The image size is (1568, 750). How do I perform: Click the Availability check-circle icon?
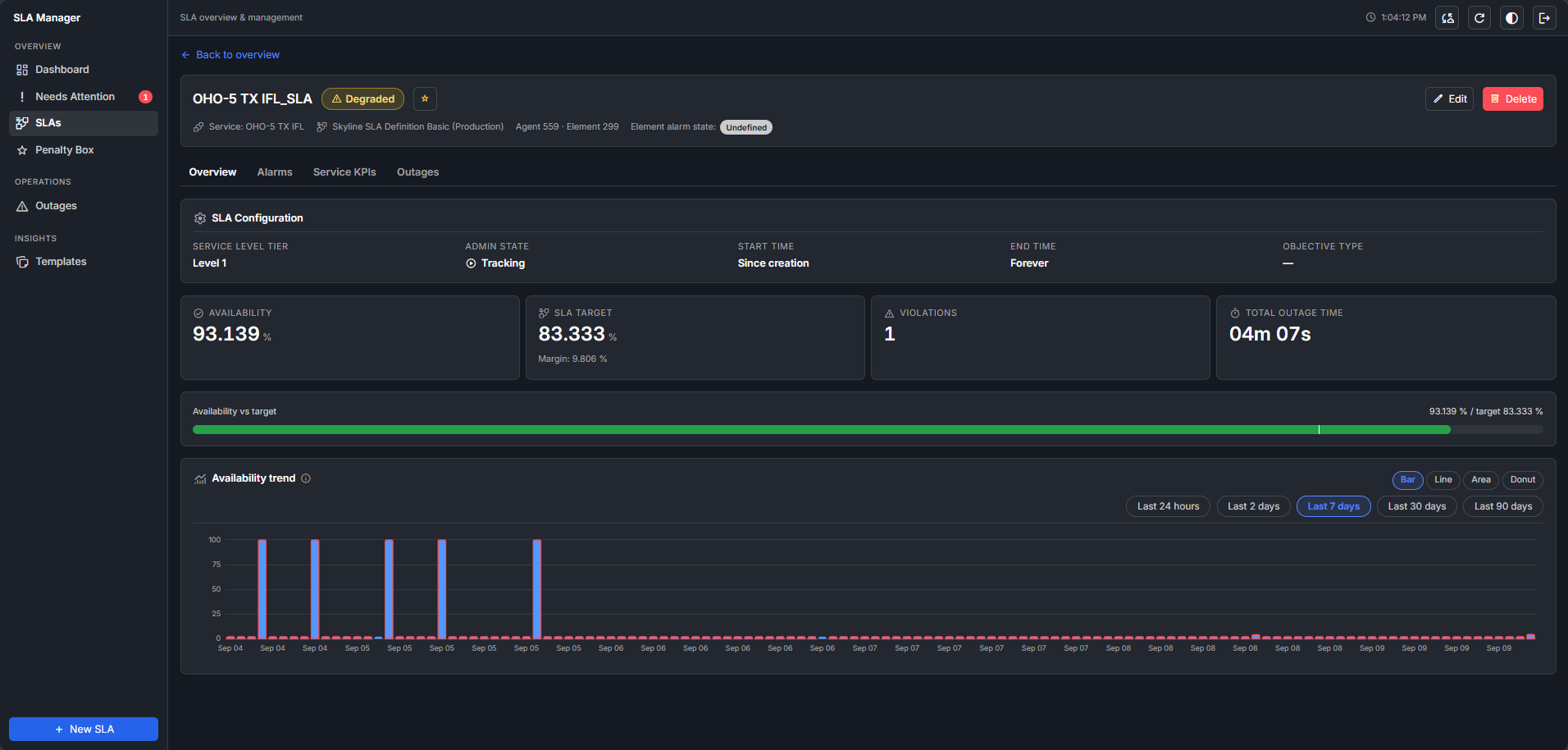tap(198, 313)
